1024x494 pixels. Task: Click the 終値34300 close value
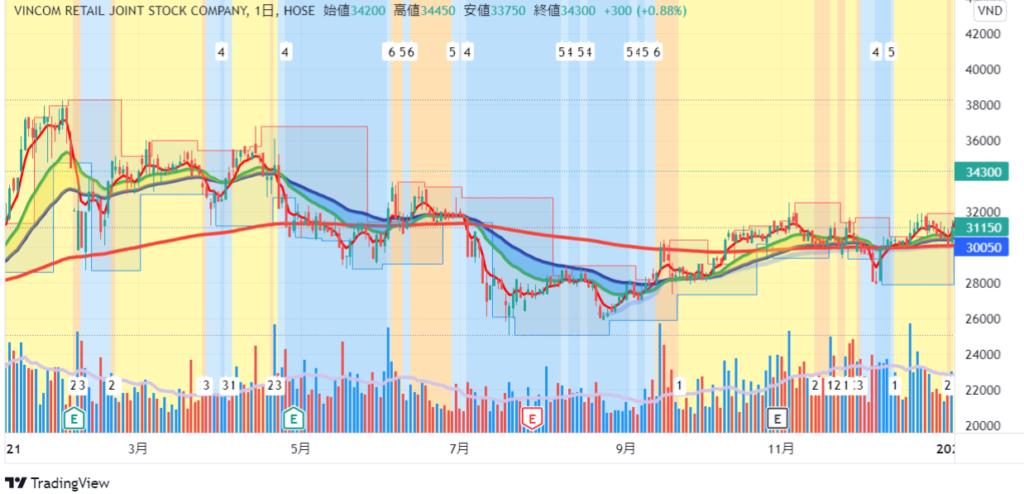(564, 10)
